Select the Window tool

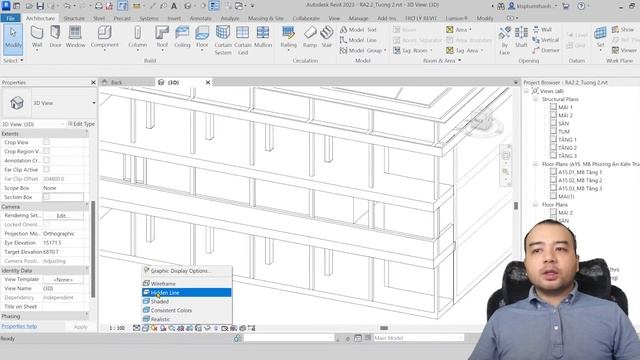pos(75,37)
